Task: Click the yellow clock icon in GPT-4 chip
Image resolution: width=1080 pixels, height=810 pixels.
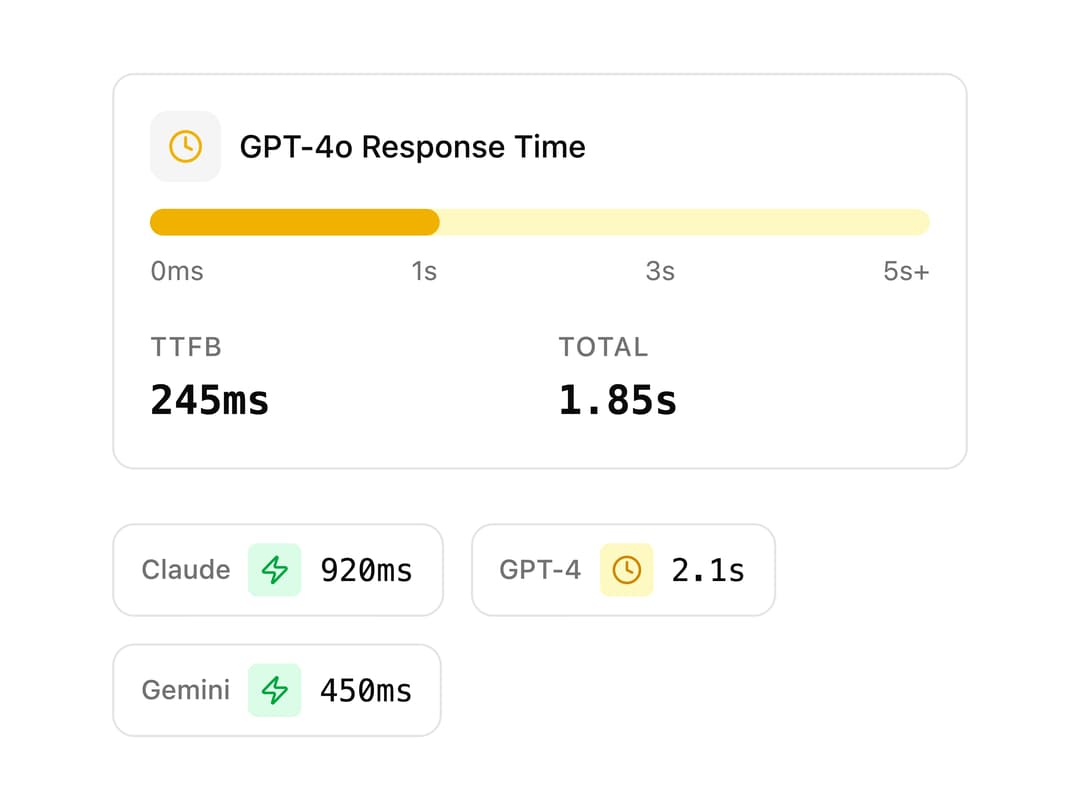Action: 626,570
